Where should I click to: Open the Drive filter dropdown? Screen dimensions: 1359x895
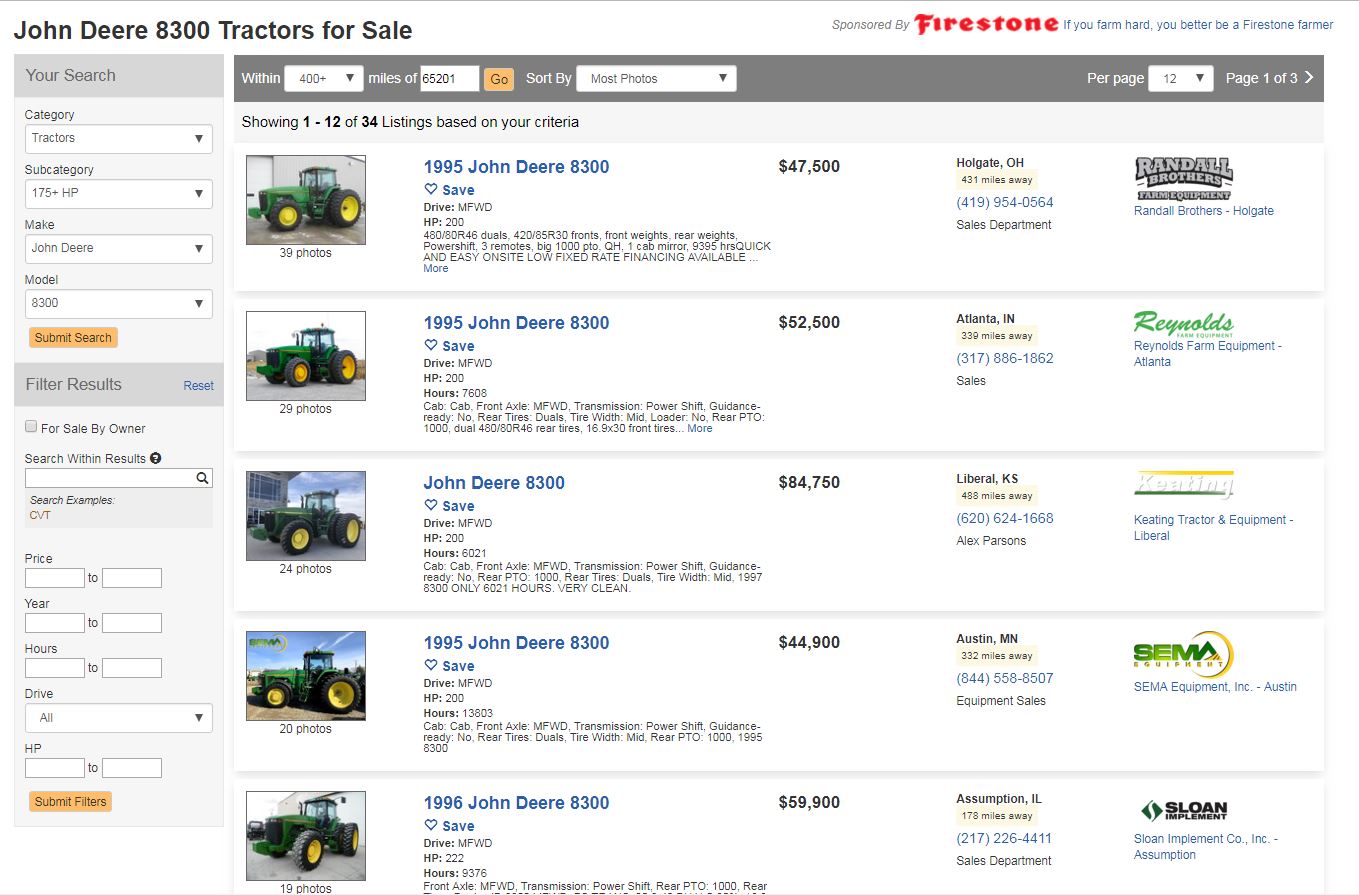click(118, 718)
